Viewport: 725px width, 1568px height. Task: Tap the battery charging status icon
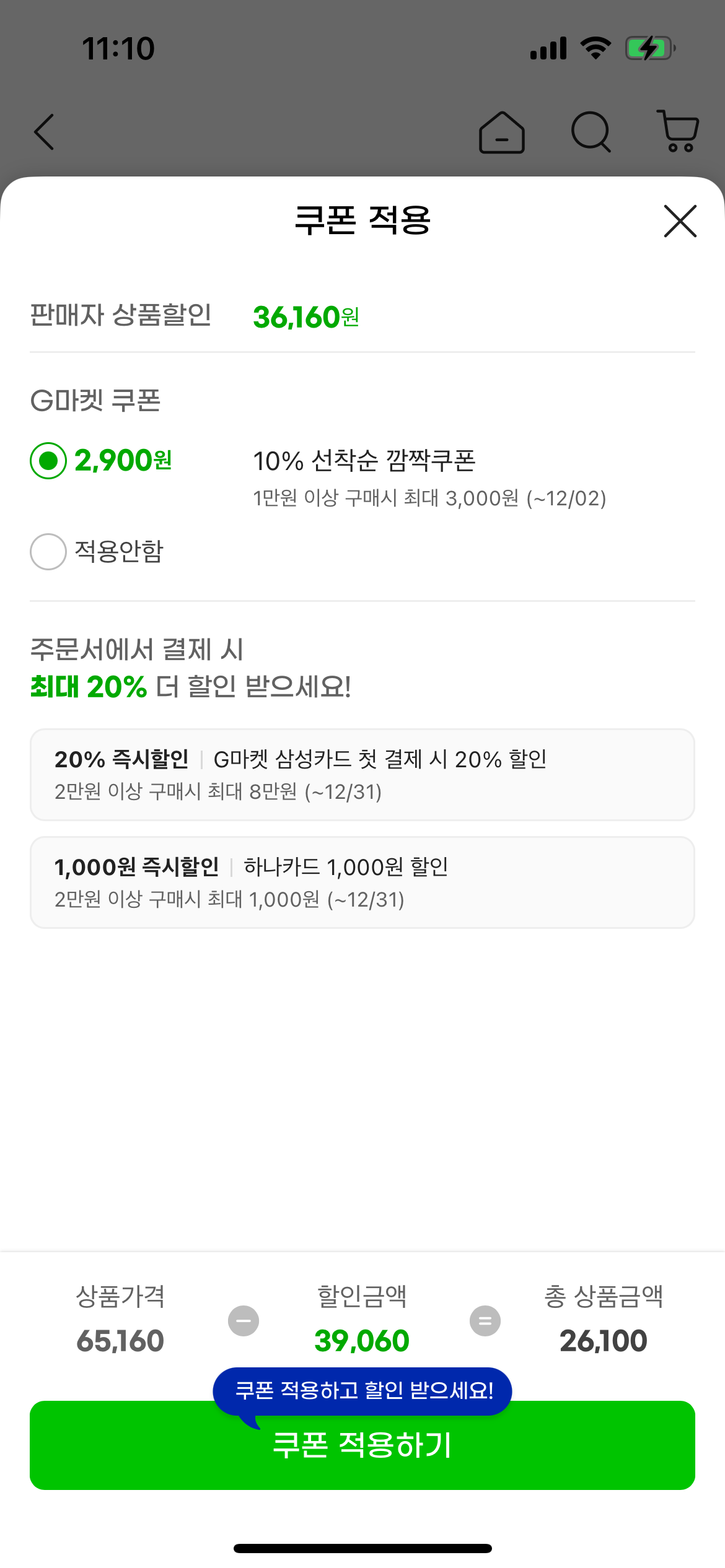[x=649, y=48]
